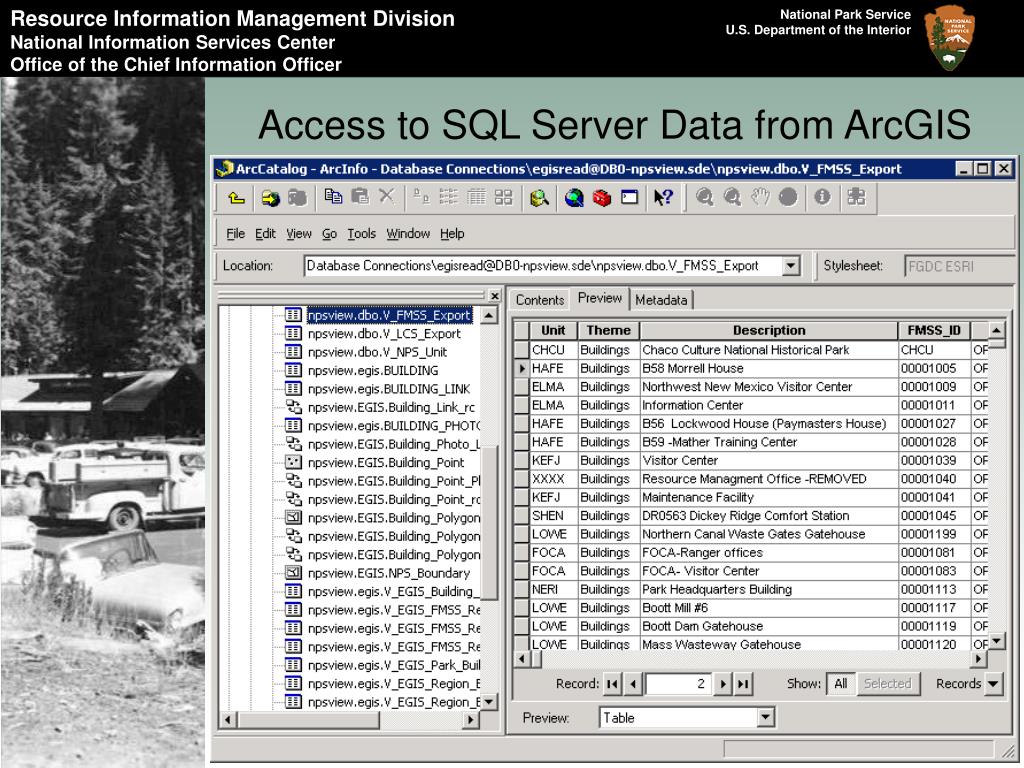Switch to the Metadata tab
Screen dimensions: 1024x768
[661, 300]
